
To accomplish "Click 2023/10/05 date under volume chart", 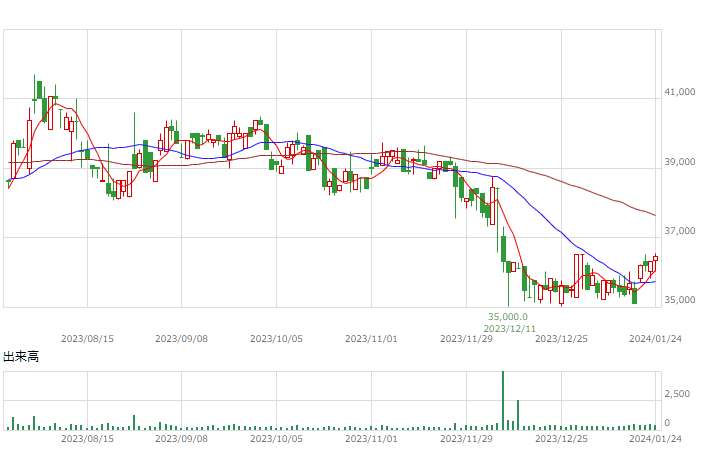I will pos(276,439).
